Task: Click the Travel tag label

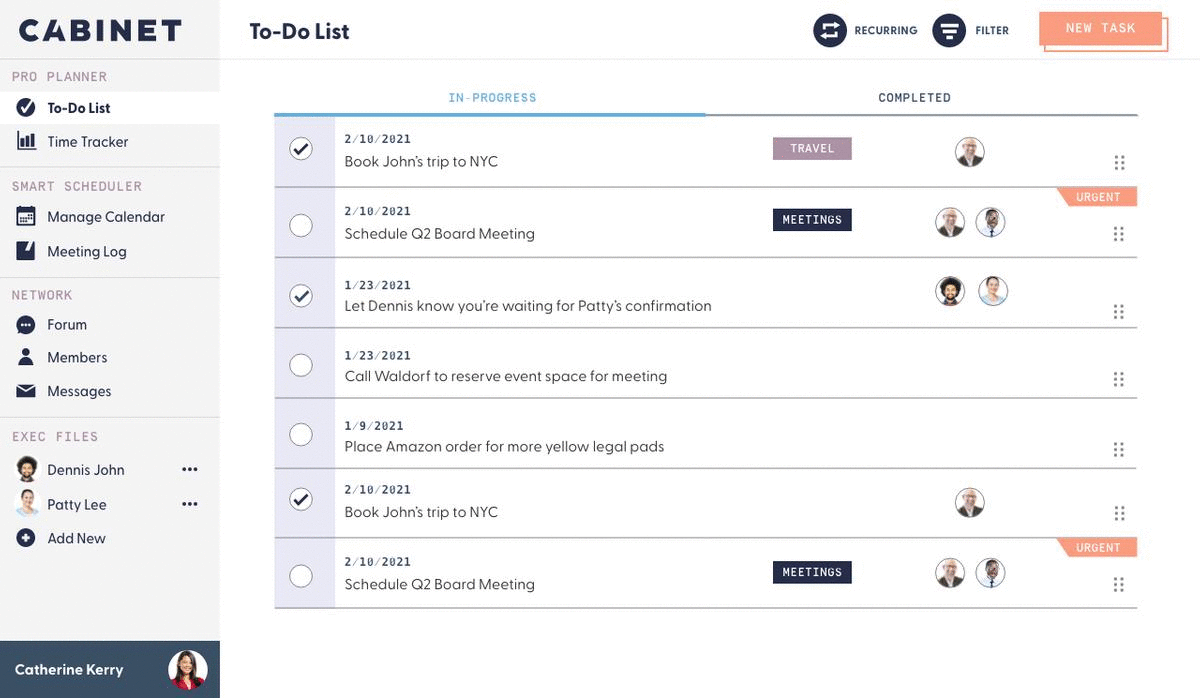Action: pyautogui.click(x=812, y=148)
